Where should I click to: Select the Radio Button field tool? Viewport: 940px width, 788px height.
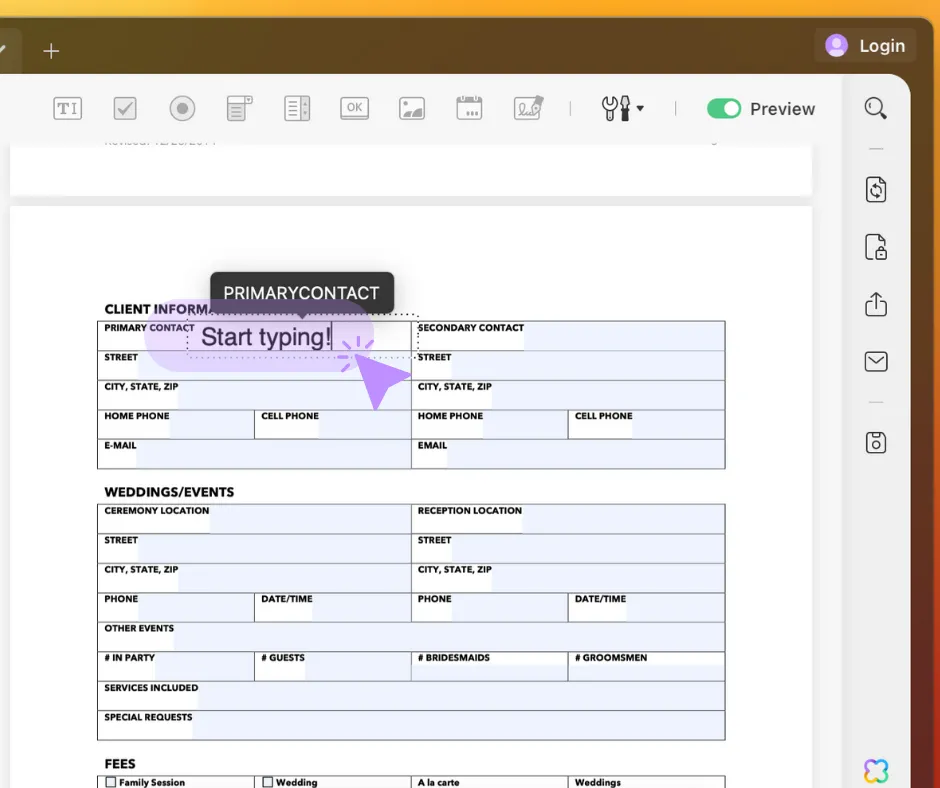point(182,108)
